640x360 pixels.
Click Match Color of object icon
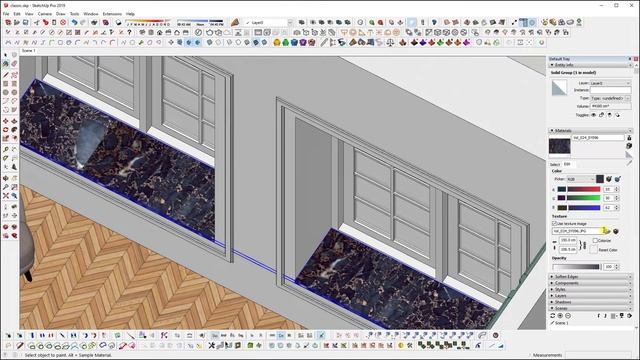[609, 179]
